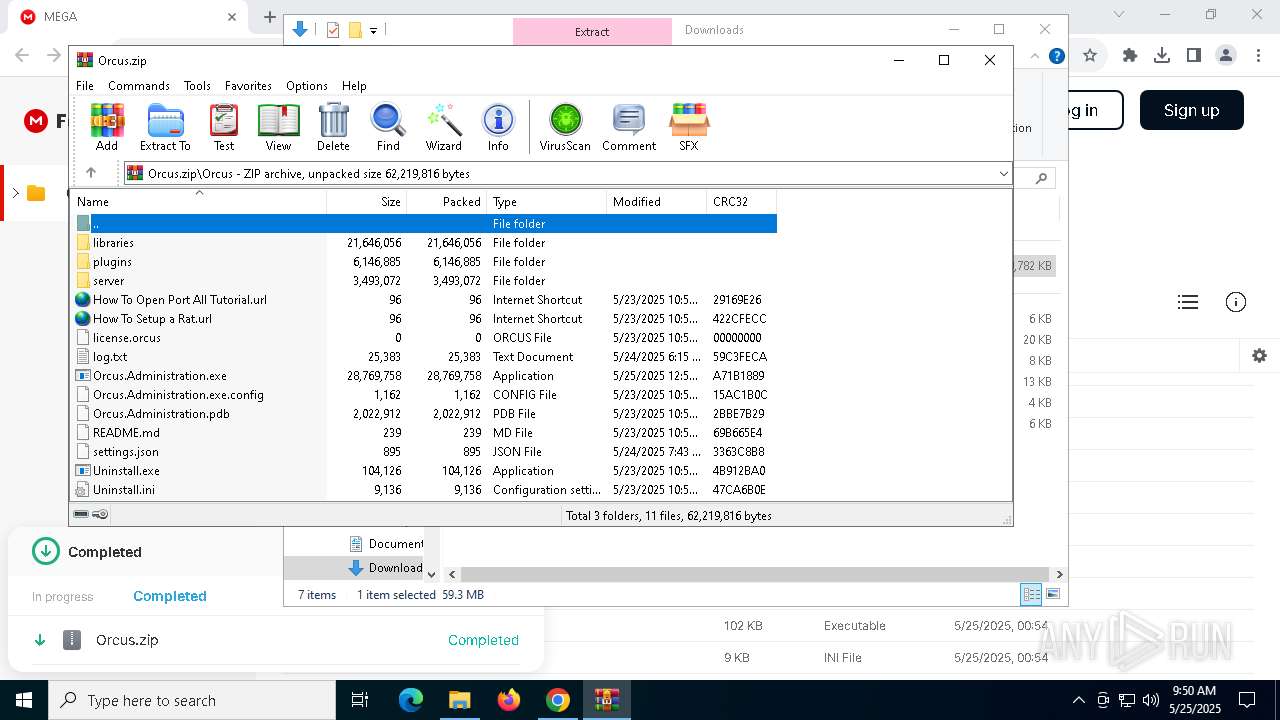The image size is (1280, 720).
Task: Click the Extract To toolbar icon
Action: [165, 127]
